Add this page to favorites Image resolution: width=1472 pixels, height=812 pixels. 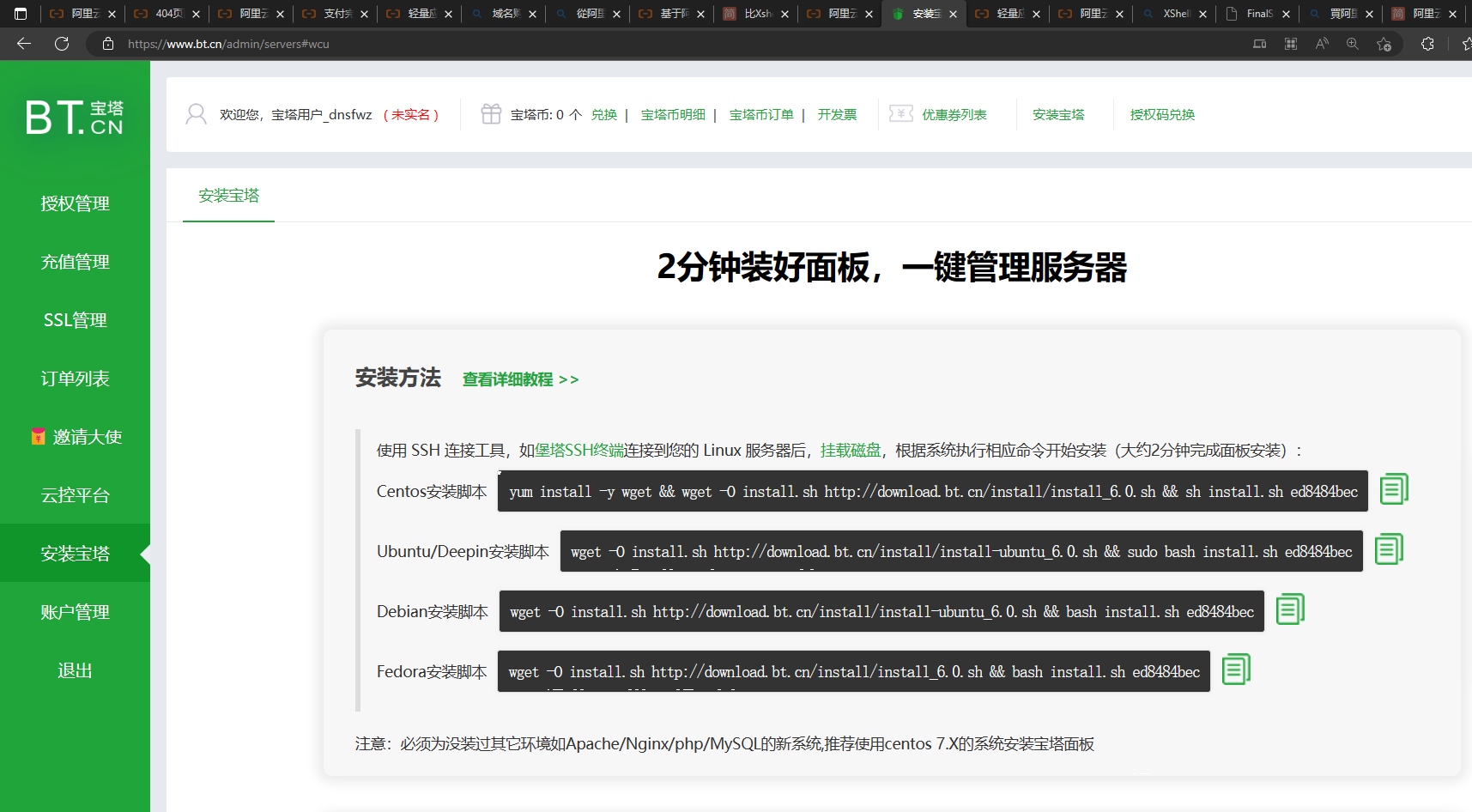(x=1384, y=44)
